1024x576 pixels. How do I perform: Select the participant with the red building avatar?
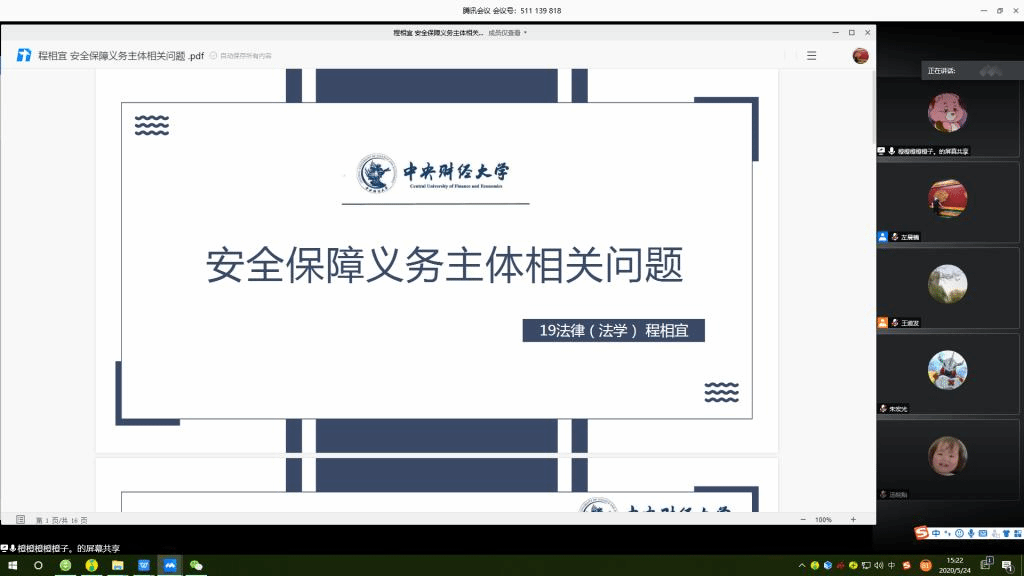tap(946, 198)
